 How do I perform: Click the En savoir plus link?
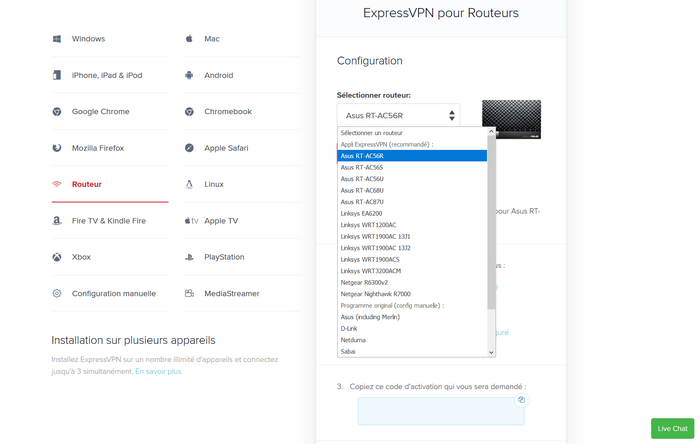point(158,371)
